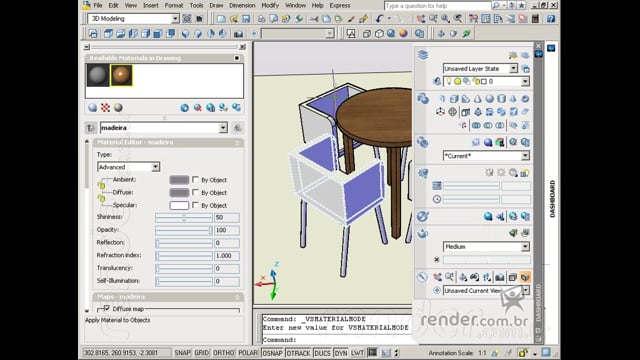This screenshot has height=360, width=640.
Task: Toggle checkered underlay icon in materials palette
Action: pos(105,108)
